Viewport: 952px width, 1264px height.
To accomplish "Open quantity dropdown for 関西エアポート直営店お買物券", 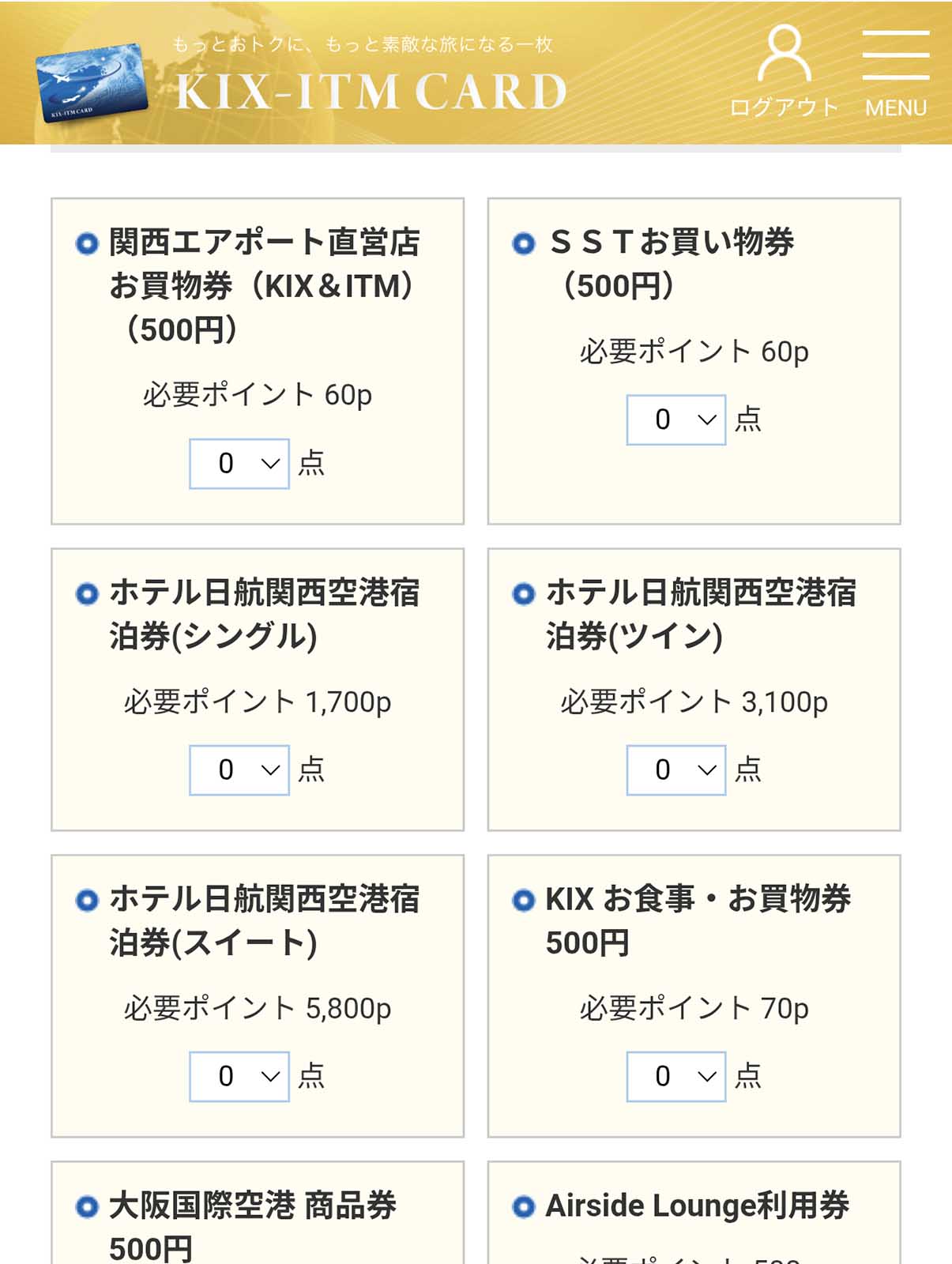I will pos(239,464).
